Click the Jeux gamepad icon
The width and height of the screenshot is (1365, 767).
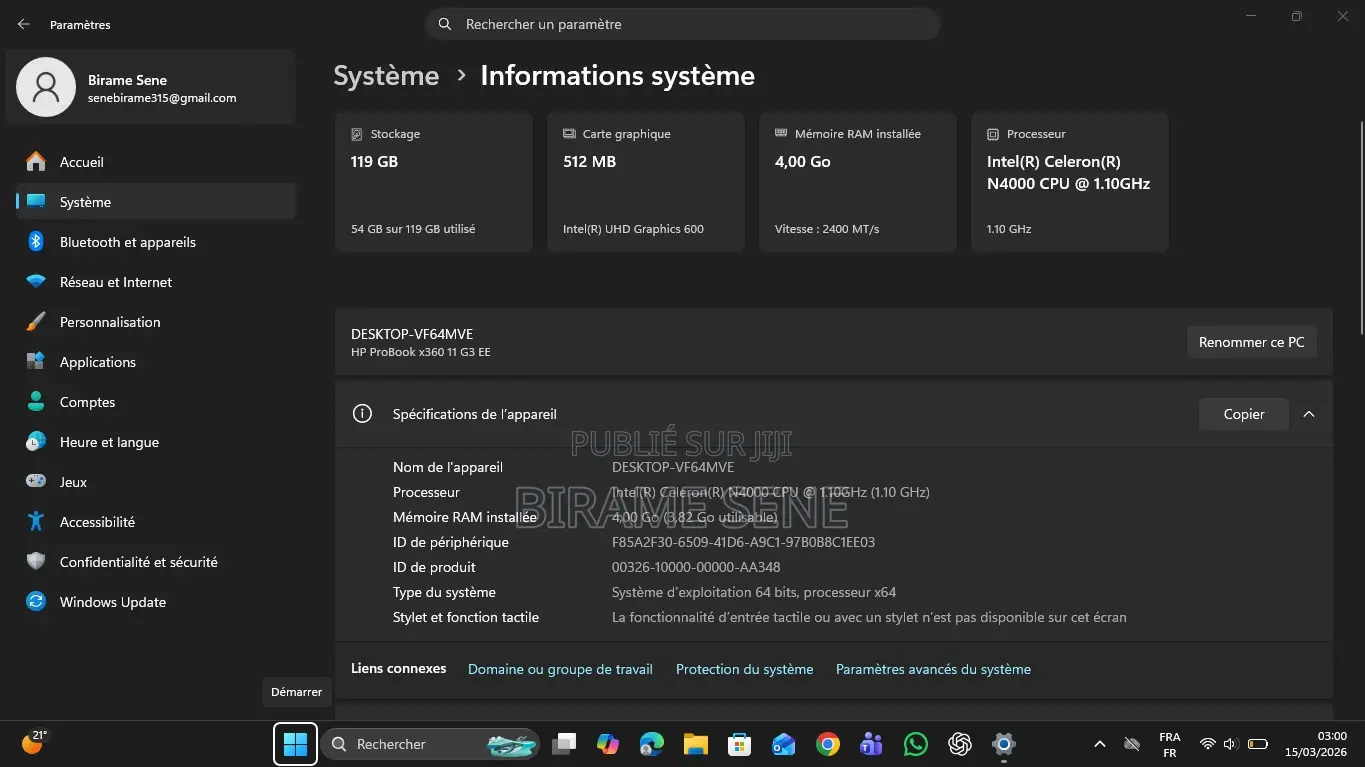point(36,482)
